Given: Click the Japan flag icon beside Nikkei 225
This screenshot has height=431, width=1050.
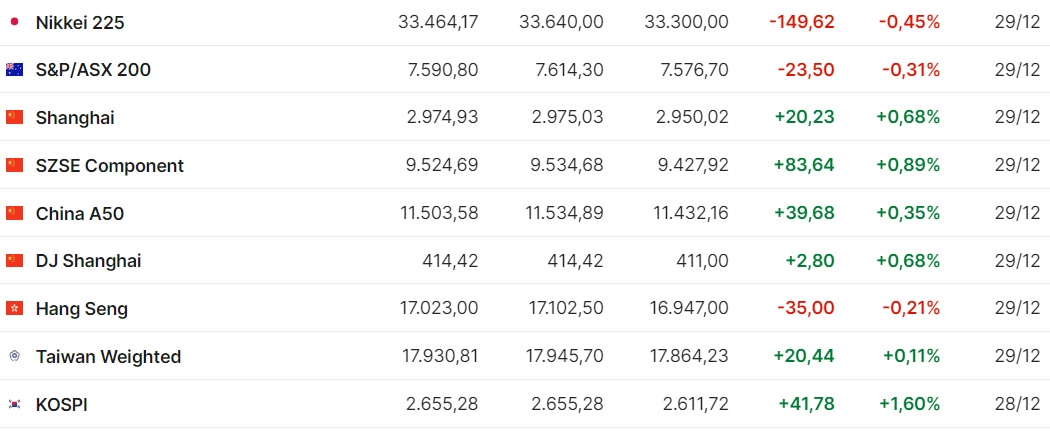Looking at the screenshot, I should click(14, 22).
